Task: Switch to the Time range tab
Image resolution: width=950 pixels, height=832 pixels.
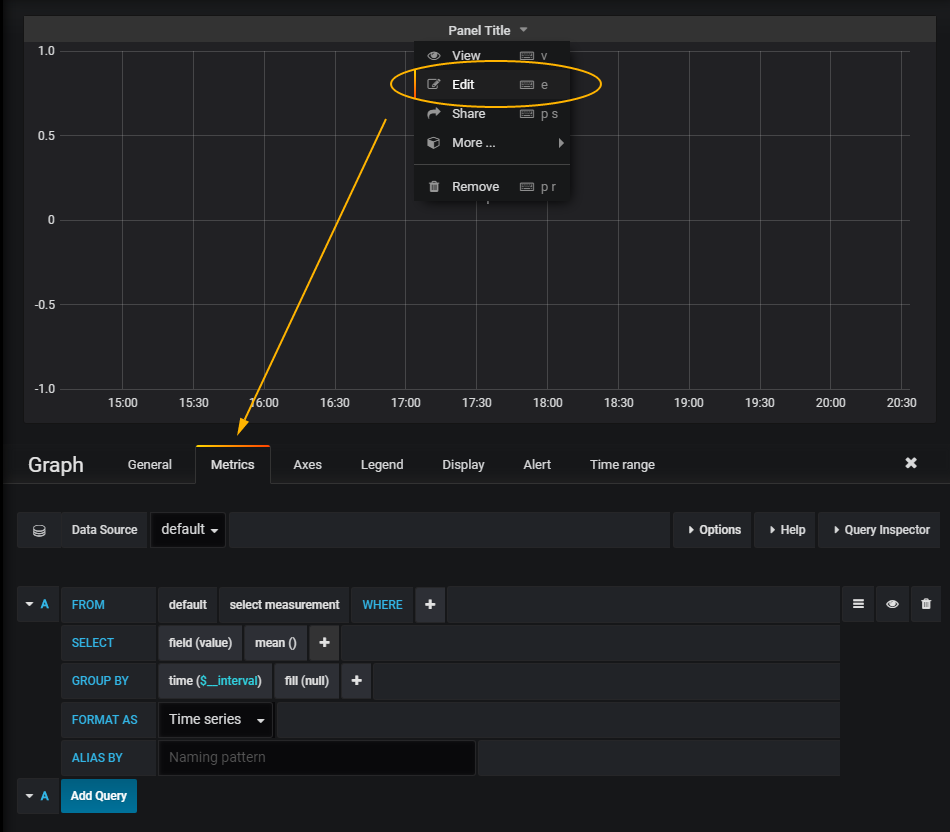Action: 622,465
